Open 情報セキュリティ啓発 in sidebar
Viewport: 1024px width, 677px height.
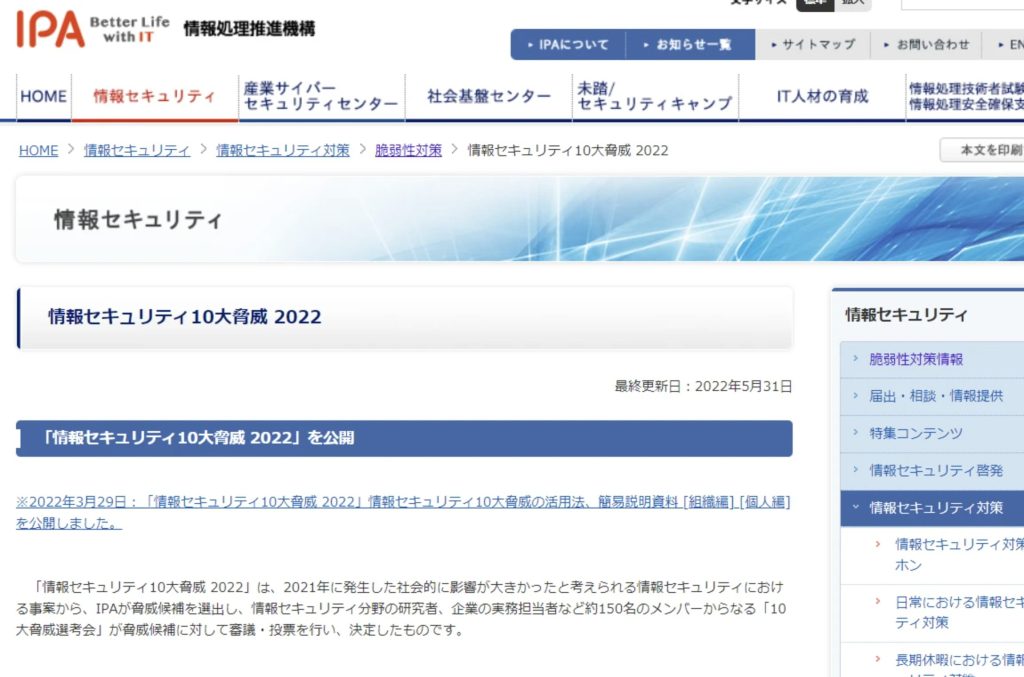[x=936, y=470]
